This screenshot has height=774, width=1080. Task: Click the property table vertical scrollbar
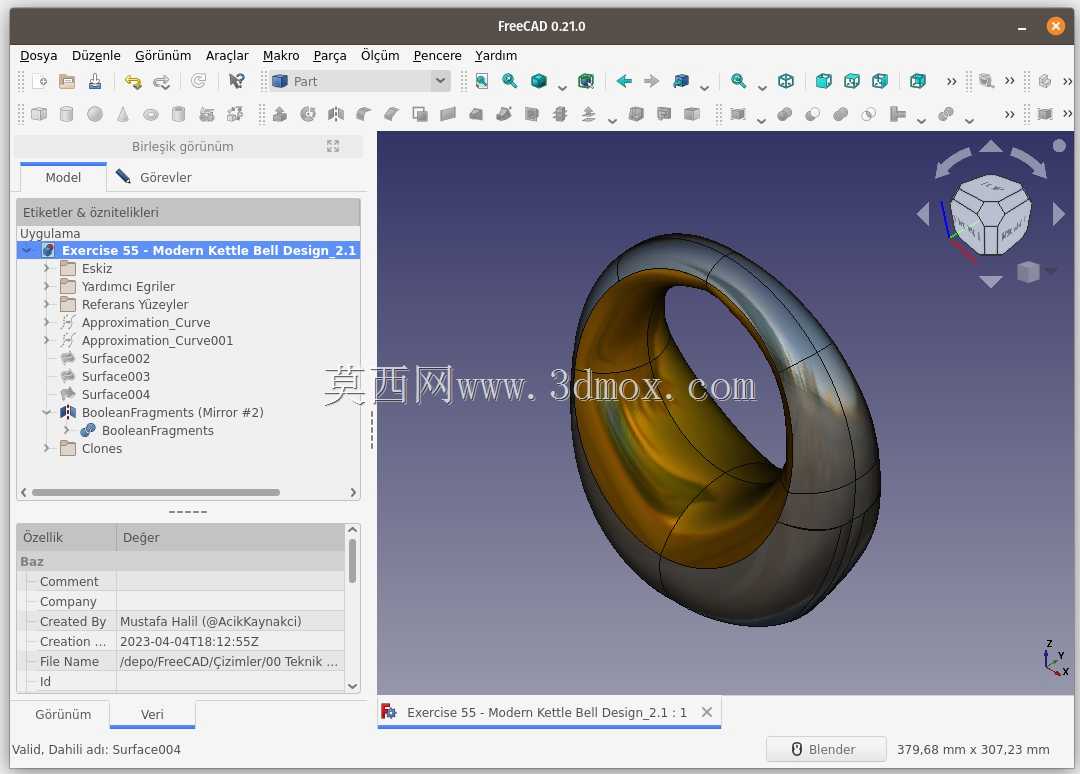coord(353,560)
